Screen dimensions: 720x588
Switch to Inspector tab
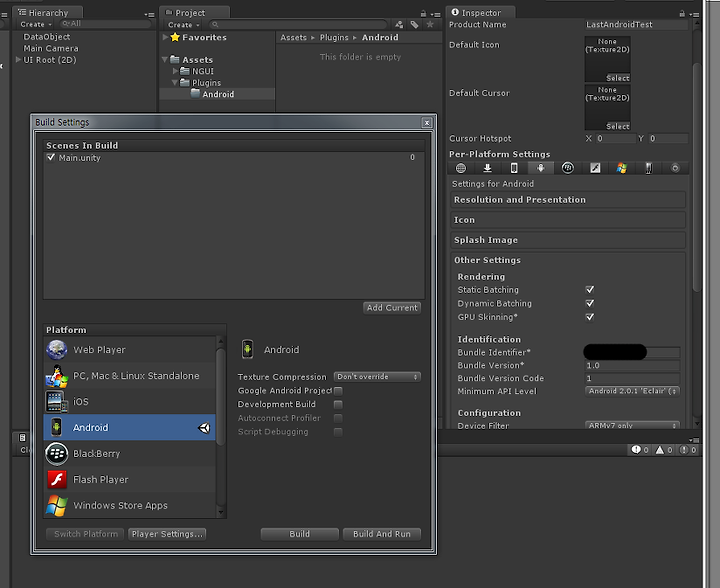[x=480, y=12]
